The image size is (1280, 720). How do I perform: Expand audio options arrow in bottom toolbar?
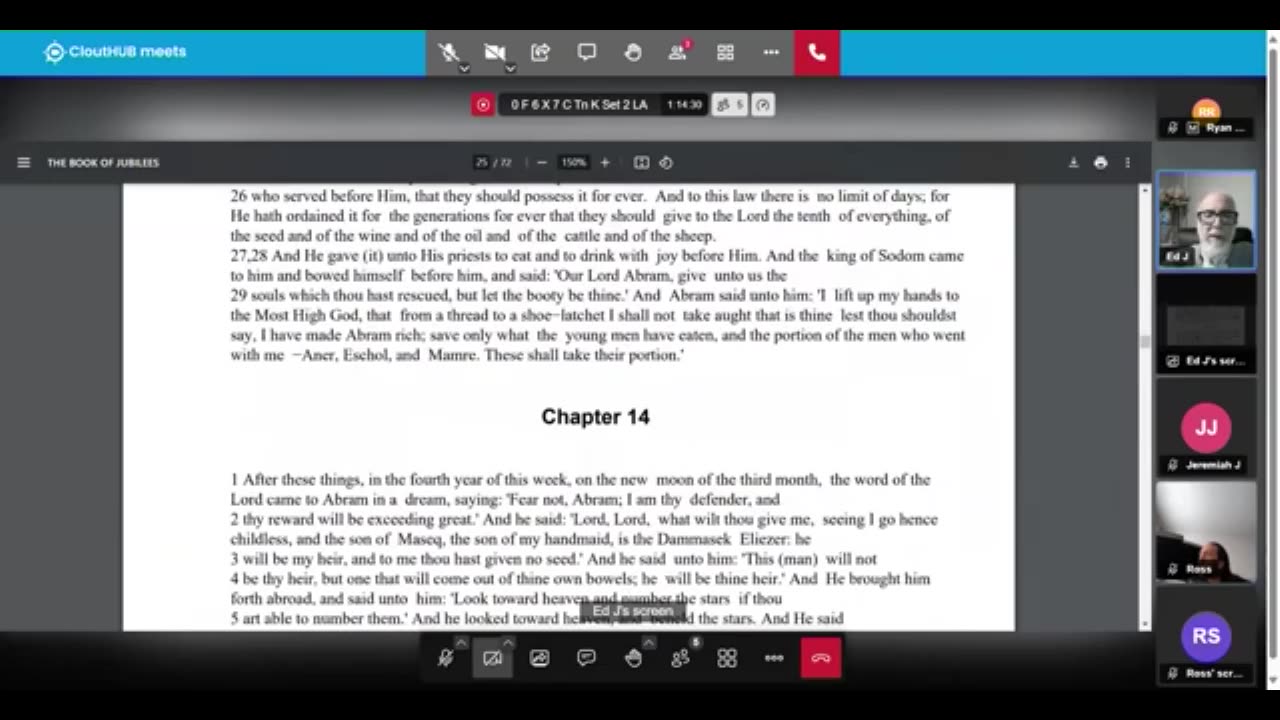click(x=461, y=642)
